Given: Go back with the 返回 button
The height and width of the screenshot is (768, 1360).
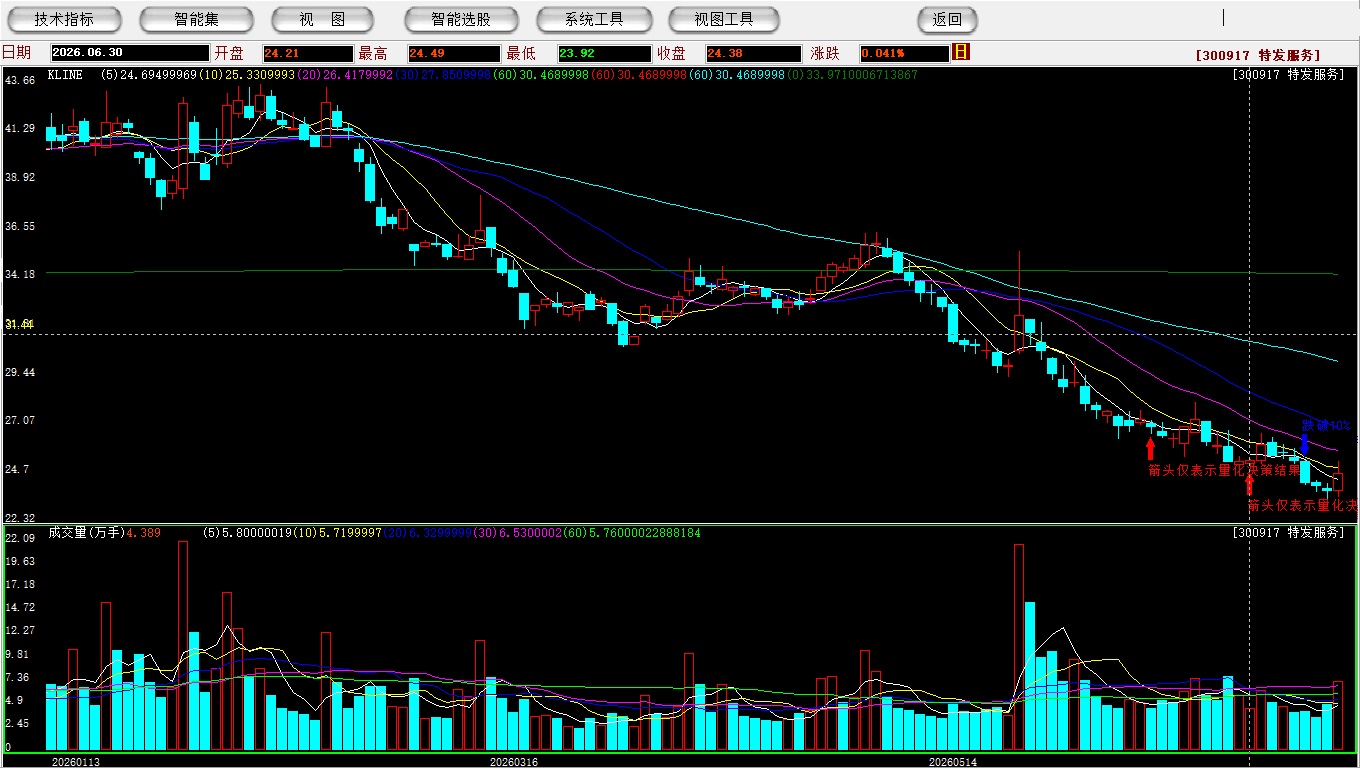Looking at the screenshot, I should coord(947,19).
